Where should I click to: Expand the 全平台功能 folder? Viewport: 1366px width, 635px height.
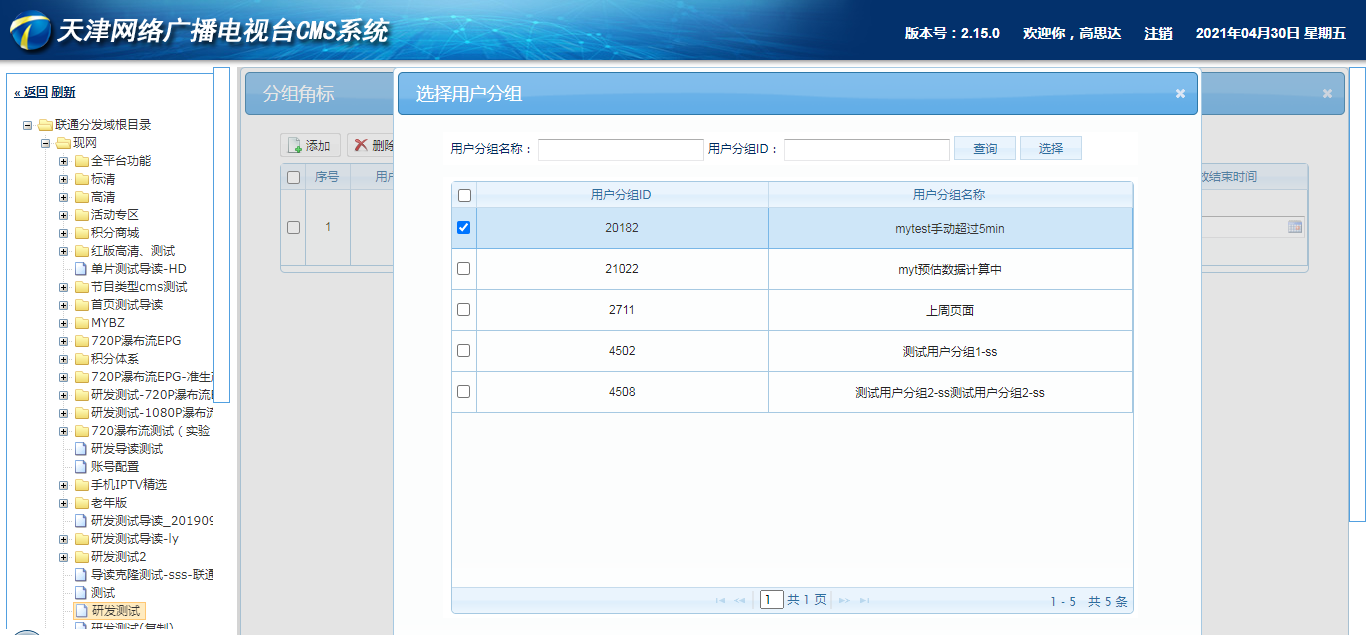click(64, 161)
